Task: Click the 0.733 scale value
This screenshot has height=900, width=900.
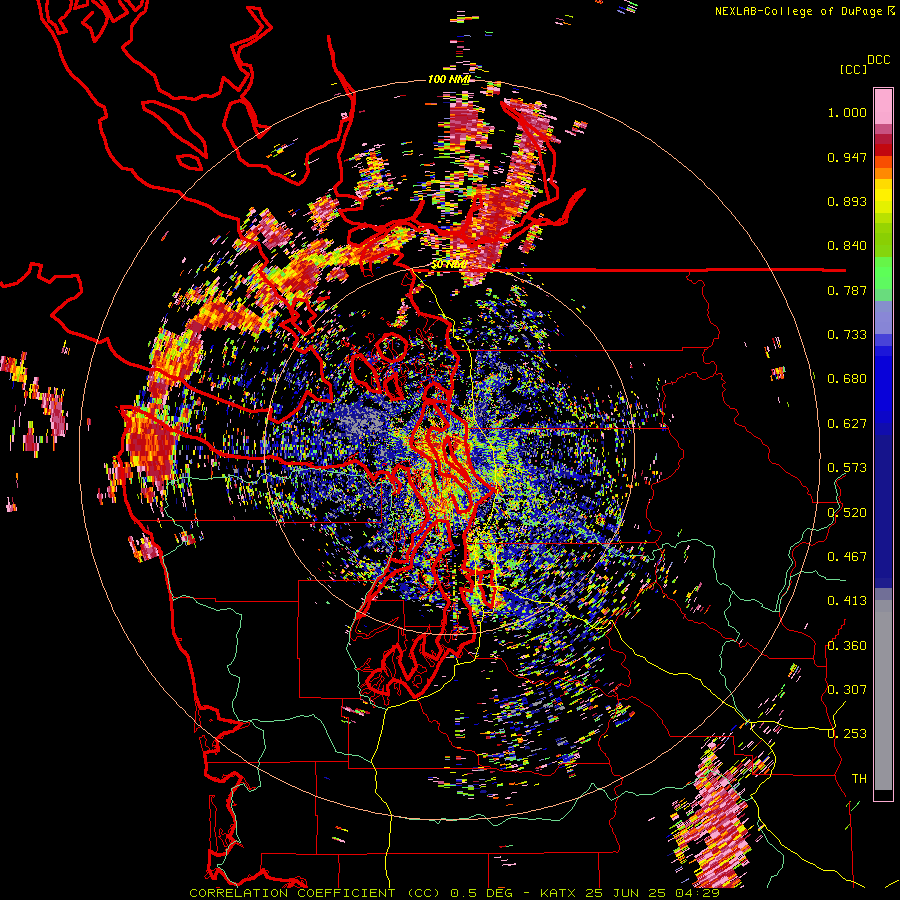Action: [x=847, y=335]
